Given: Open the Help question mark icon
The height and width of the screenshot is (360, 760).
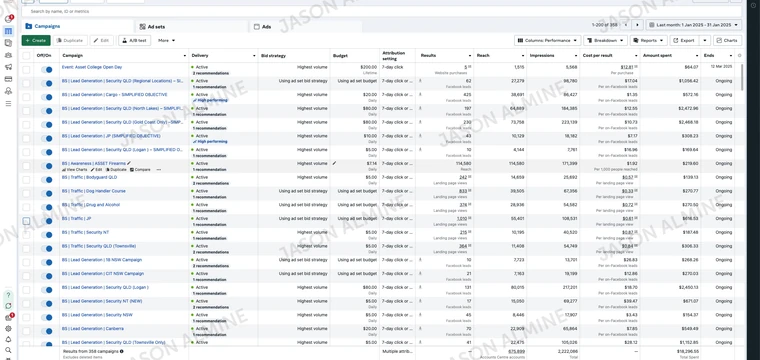Looking at the screenshot, I should pos(8,295).
